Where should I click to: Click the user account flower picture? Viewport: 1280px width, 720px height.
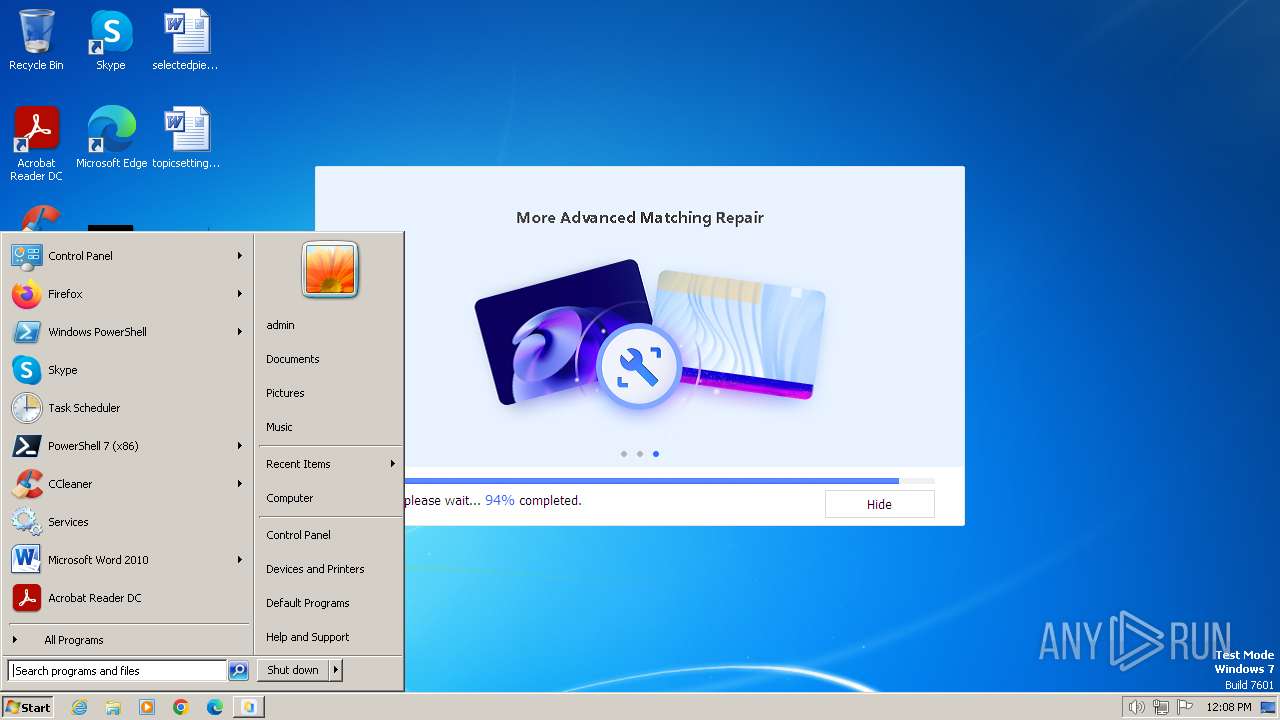click(x=330, y=269)
